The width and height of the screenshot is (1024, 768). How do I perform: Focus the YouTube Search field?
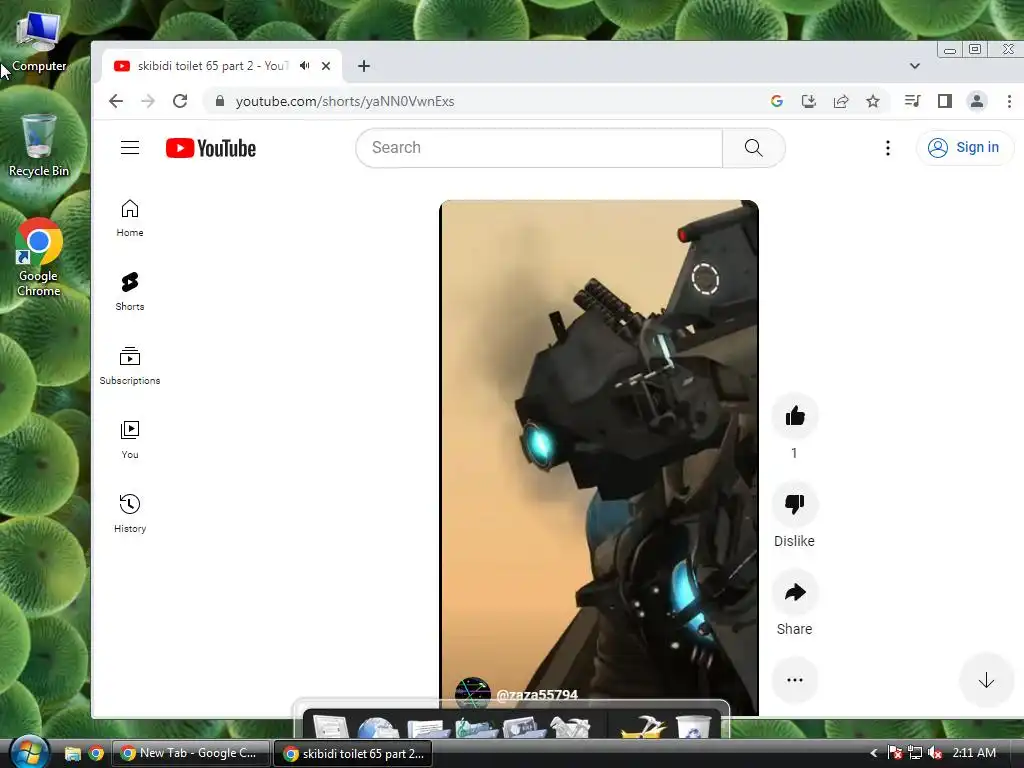click(539, 148)
